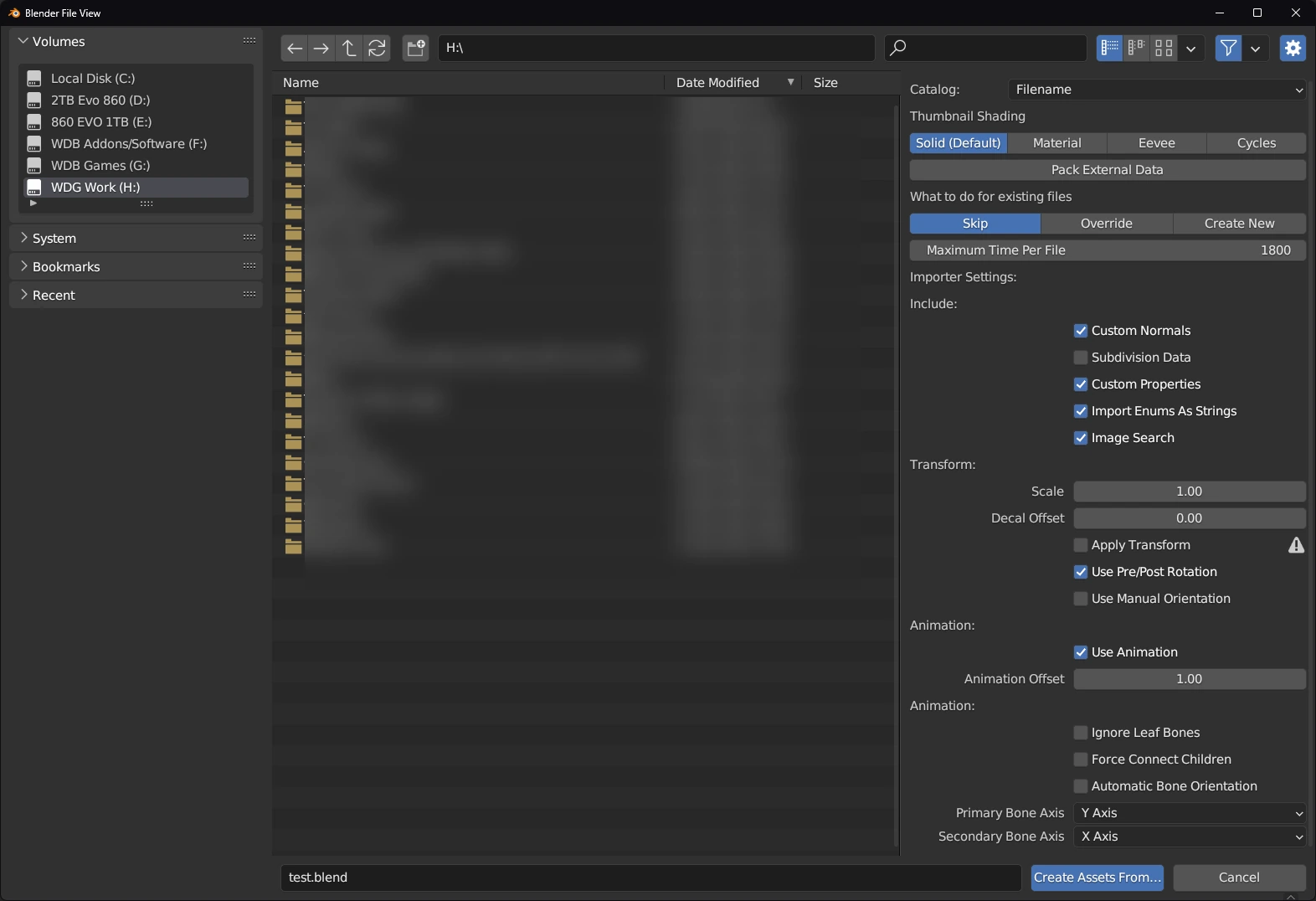The image size is (1316, 901).
Task: Enable the Subdivision Data checkbox
Action: (x=1081, y=358)
